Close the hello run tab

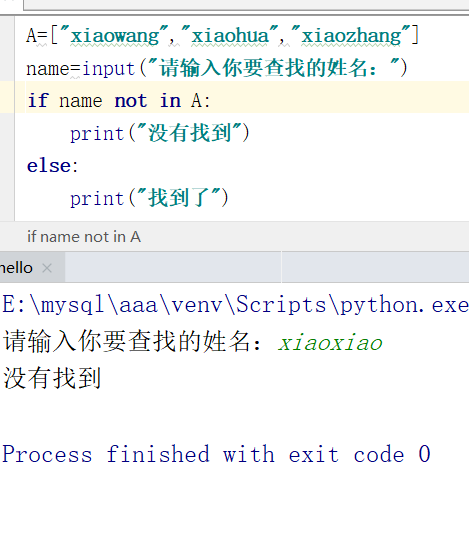pos(47,268)
